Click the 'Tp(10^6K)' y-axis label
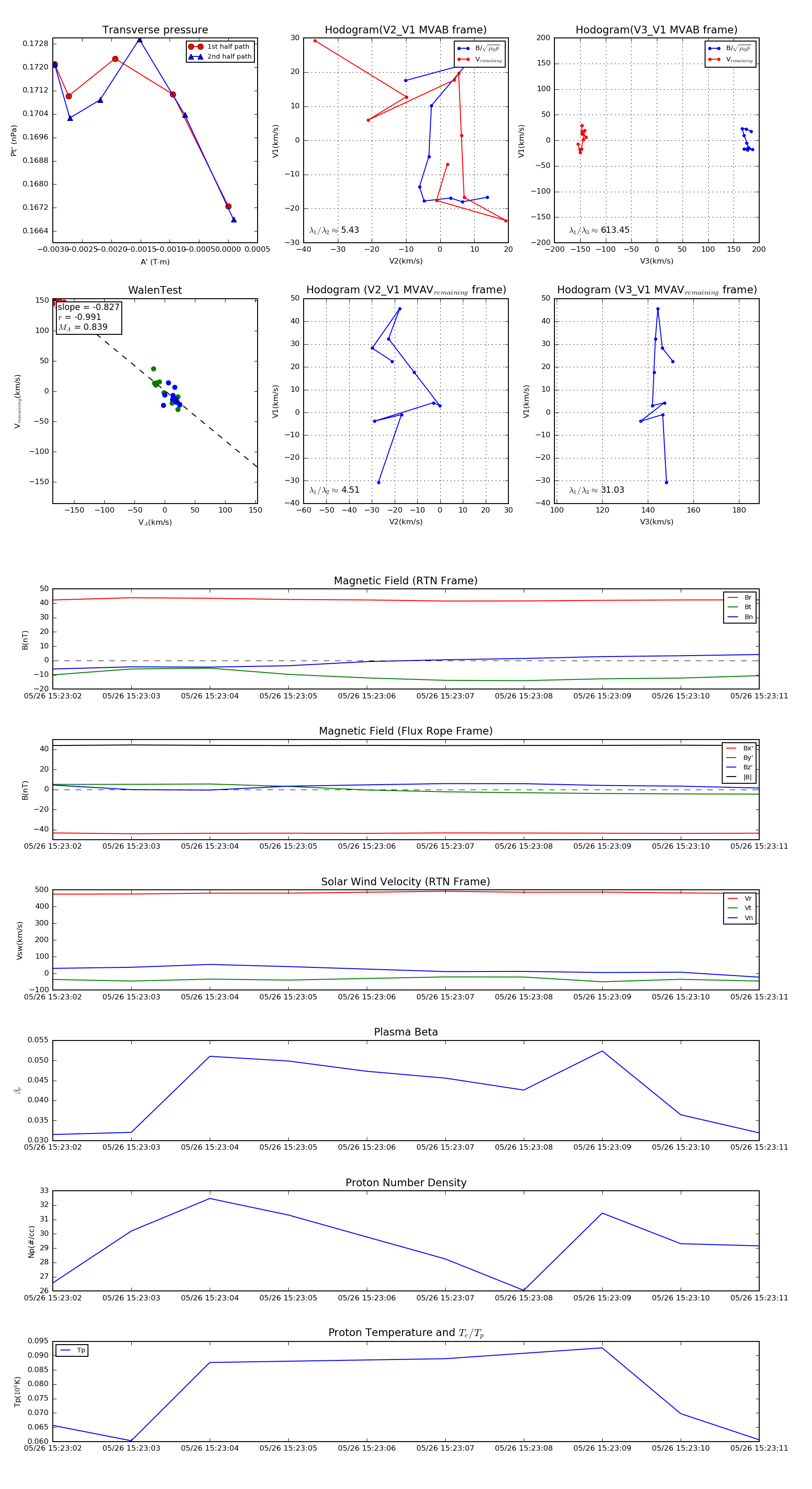812x1489 pixels. pos(18,1392)
